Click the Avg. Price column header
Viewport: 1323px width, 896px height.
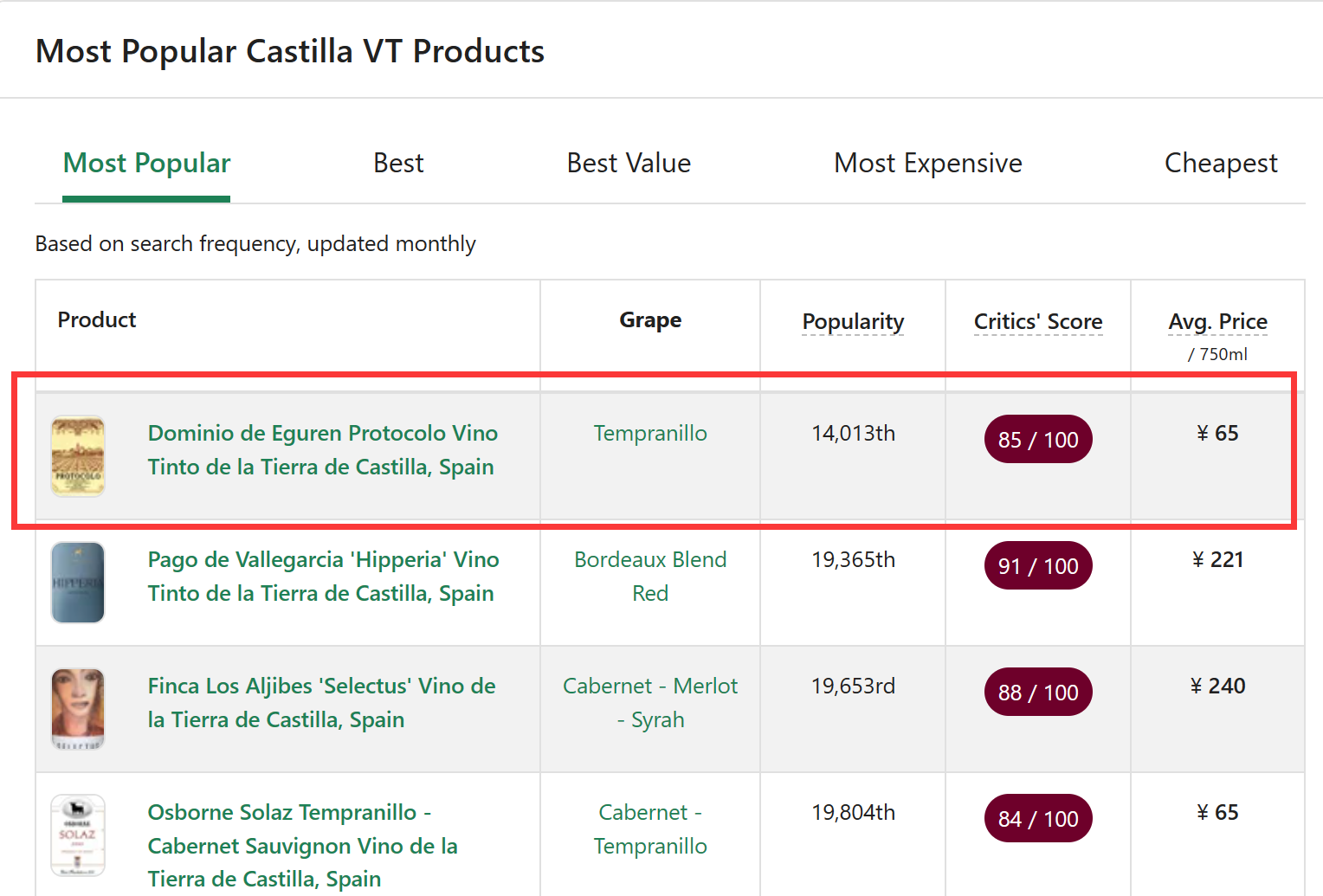coord(1217,322)
